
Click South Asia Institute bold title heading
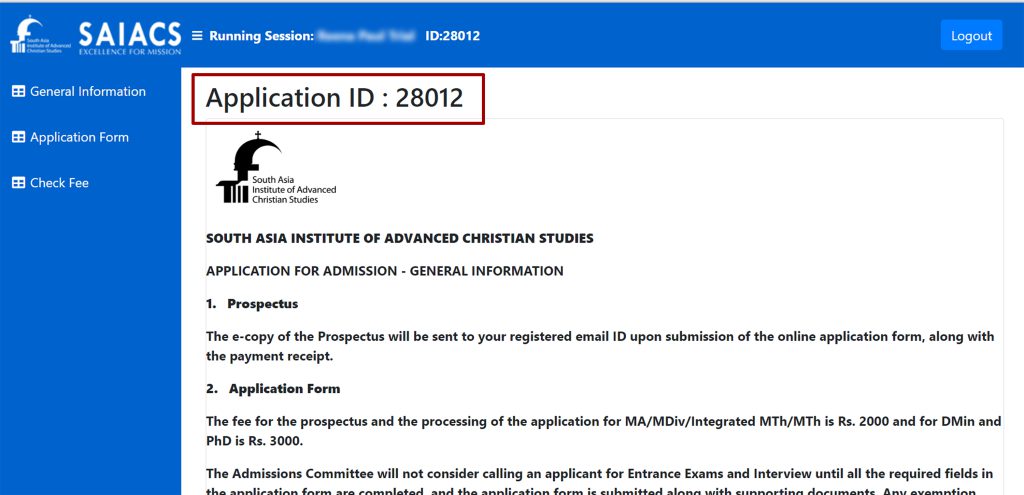coord(400,238)
